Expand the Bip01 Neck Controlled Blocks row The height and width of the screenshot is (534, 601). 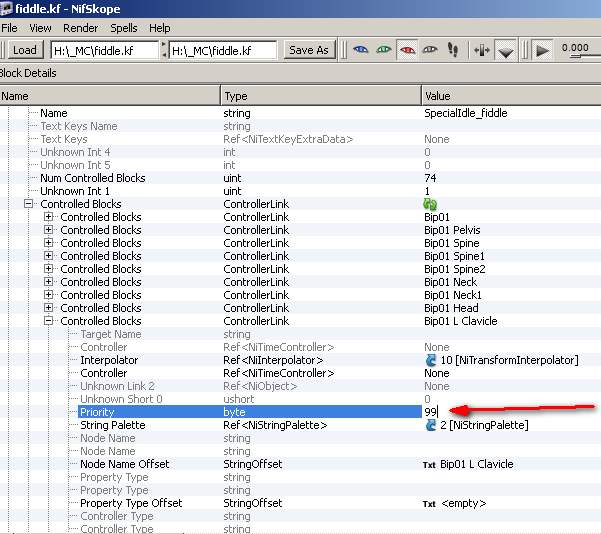click(x=48, y=282)
